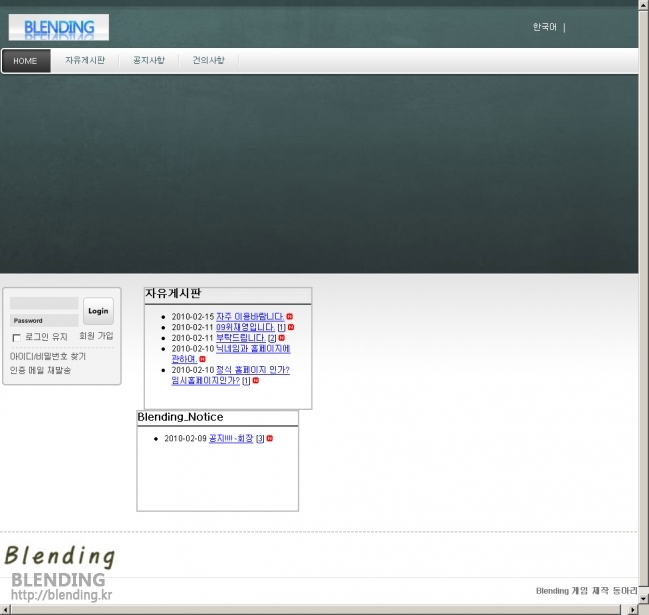Click the right arrow on horizontal scrollbar

click(632, 610)
